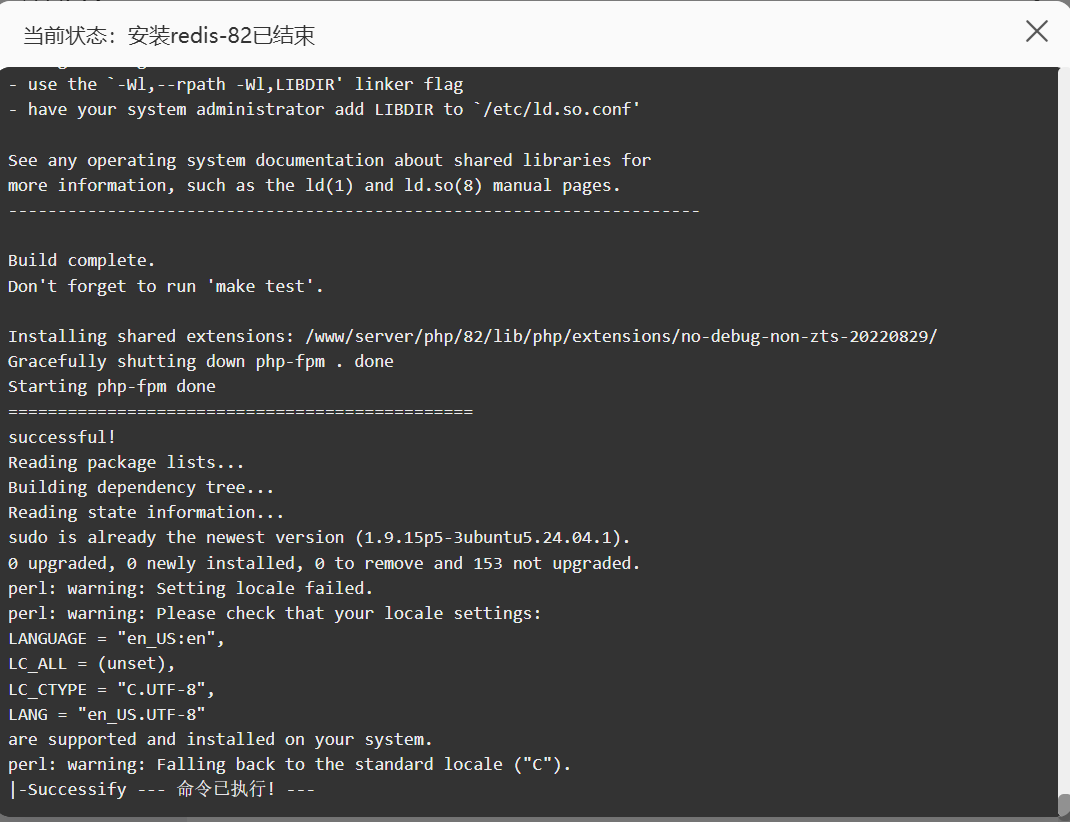Close the redis-82 installation log dialog
The height and width of the screenshot is (822, 1070).
click(1037, 31)
